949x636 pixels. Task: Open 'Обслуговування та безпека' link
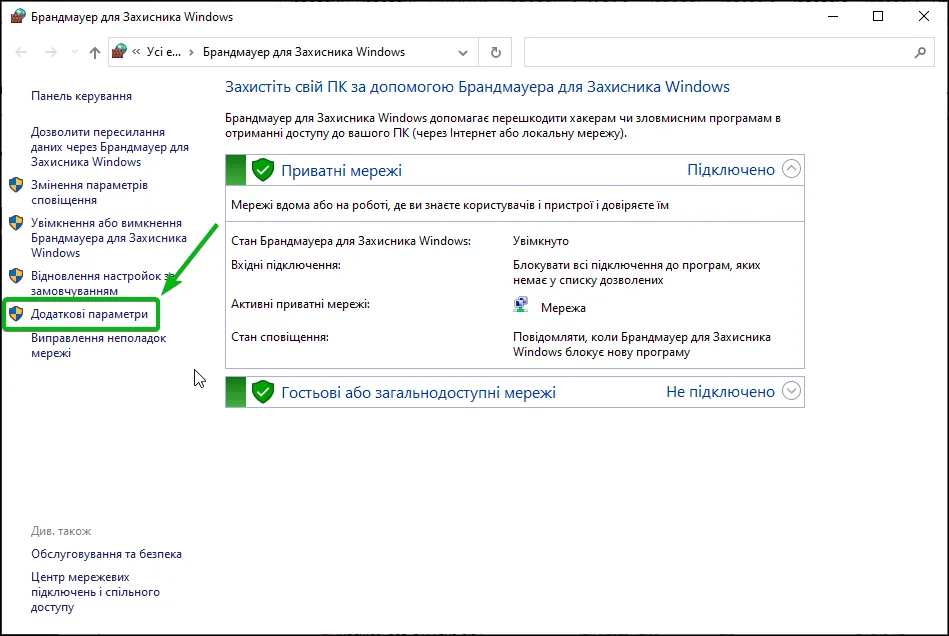point(107,554)
